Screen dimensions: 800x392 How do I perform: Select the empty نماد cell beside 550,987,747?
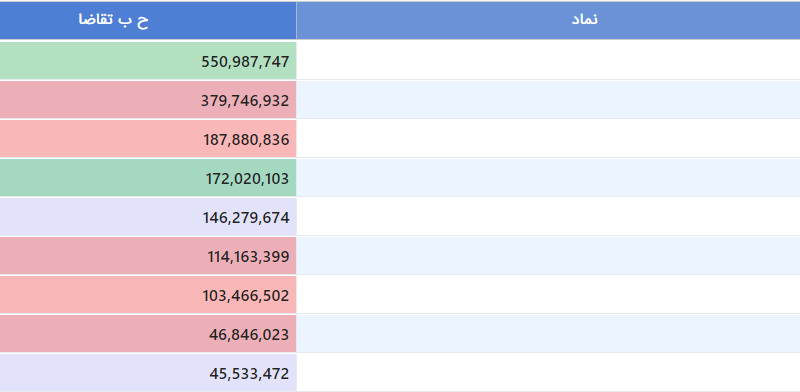[x=548, y=61]
